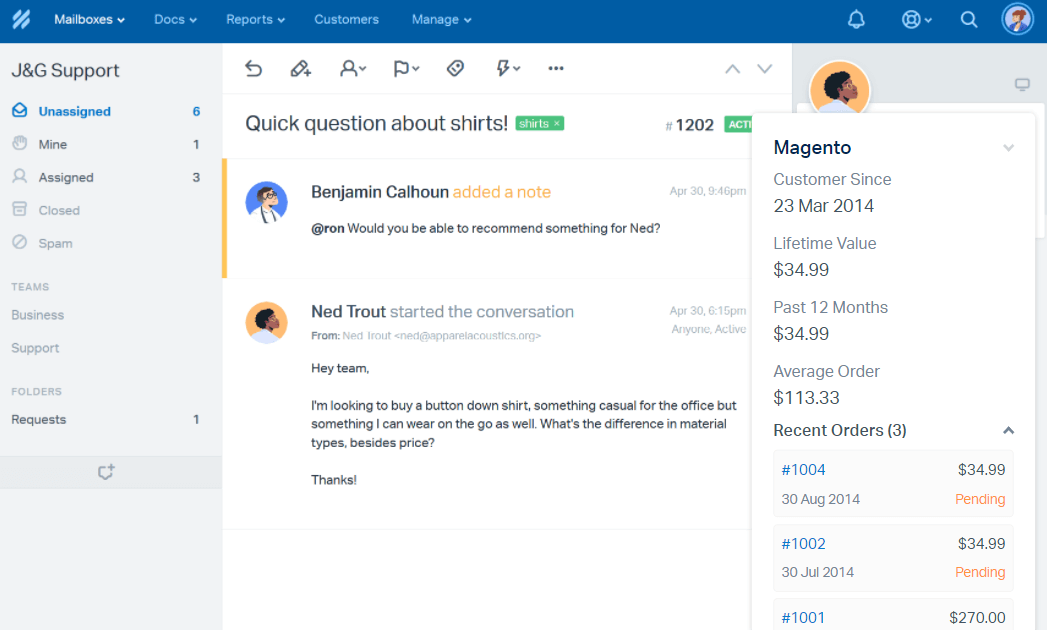Go to the previous conversation arrow
This screenshot has width=1047, height=630.
tap(732, 69)
